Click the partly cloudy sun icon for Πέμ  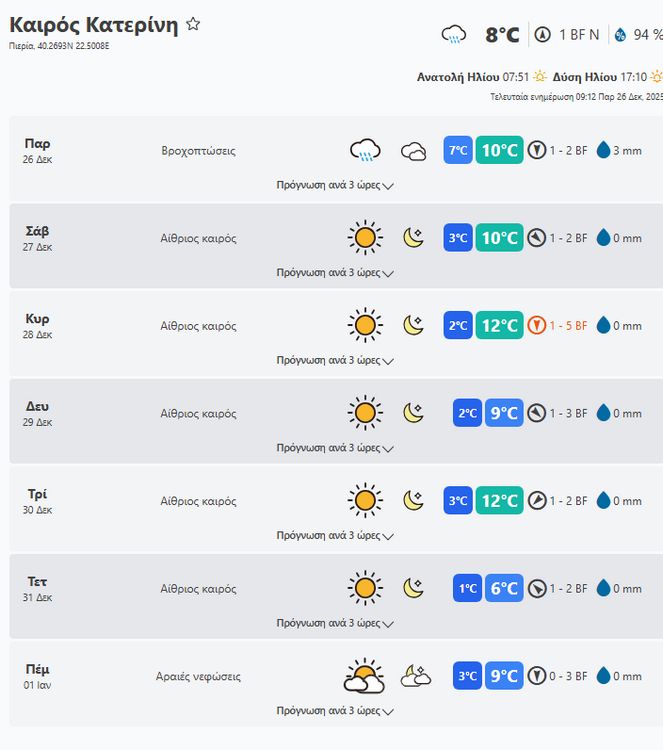[x=364, y=677]
